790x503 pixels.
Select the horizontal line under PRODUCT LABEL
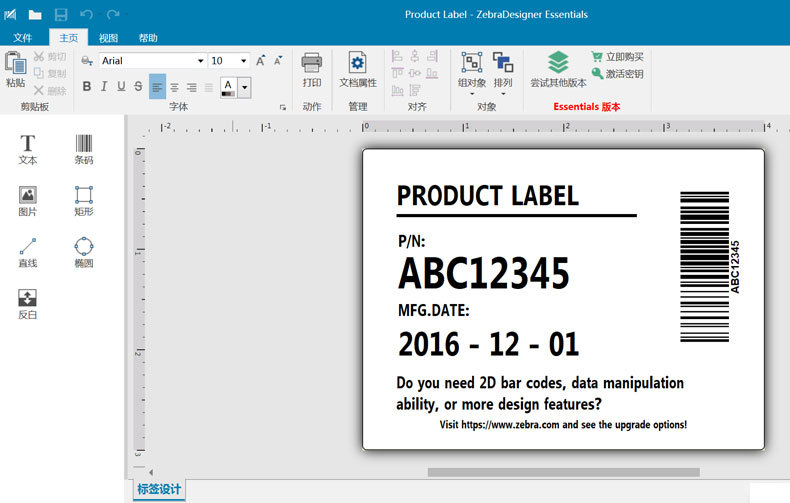coord(516,216)
